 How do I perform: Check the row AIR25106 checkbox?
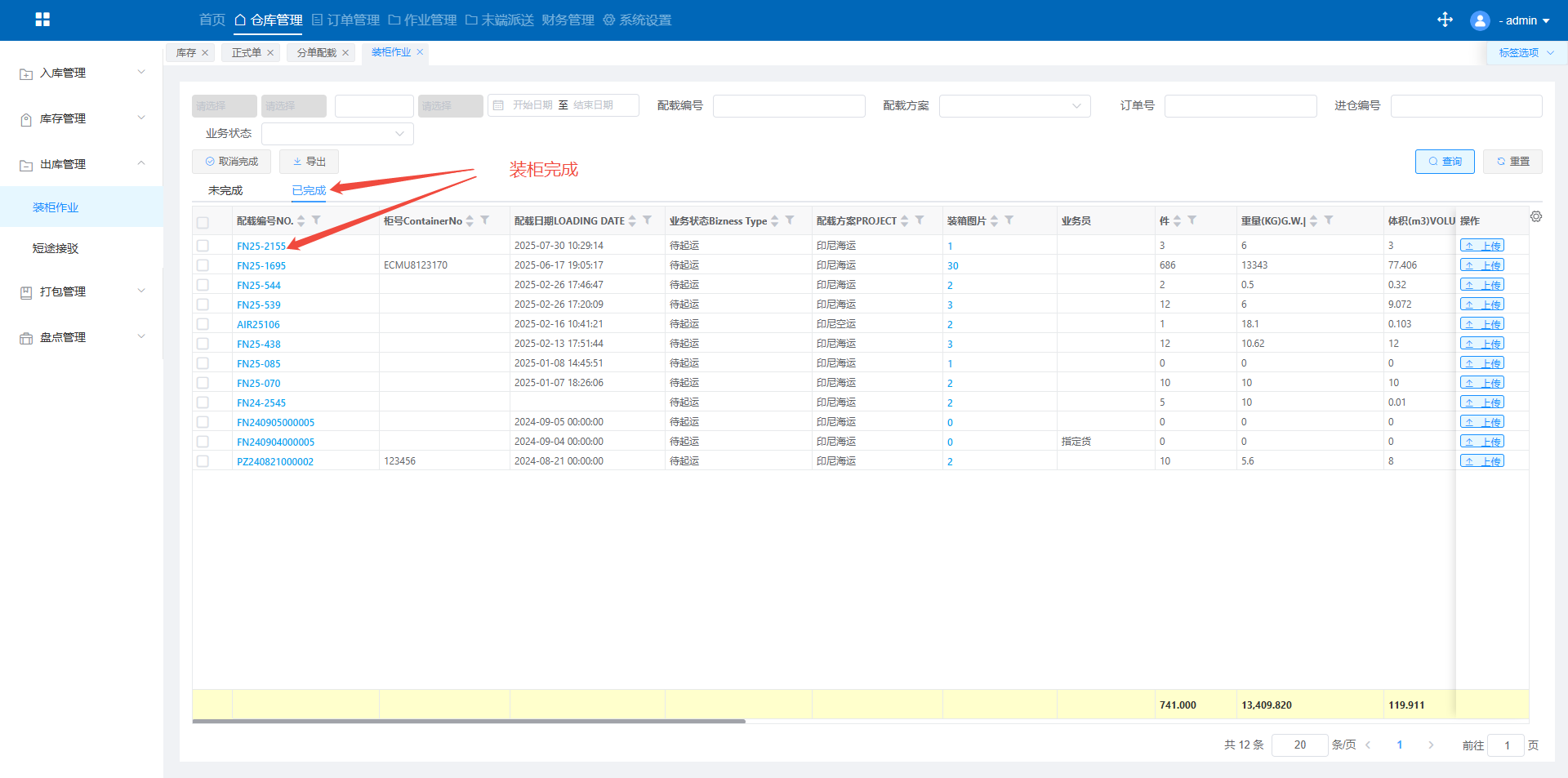[203, 324]
